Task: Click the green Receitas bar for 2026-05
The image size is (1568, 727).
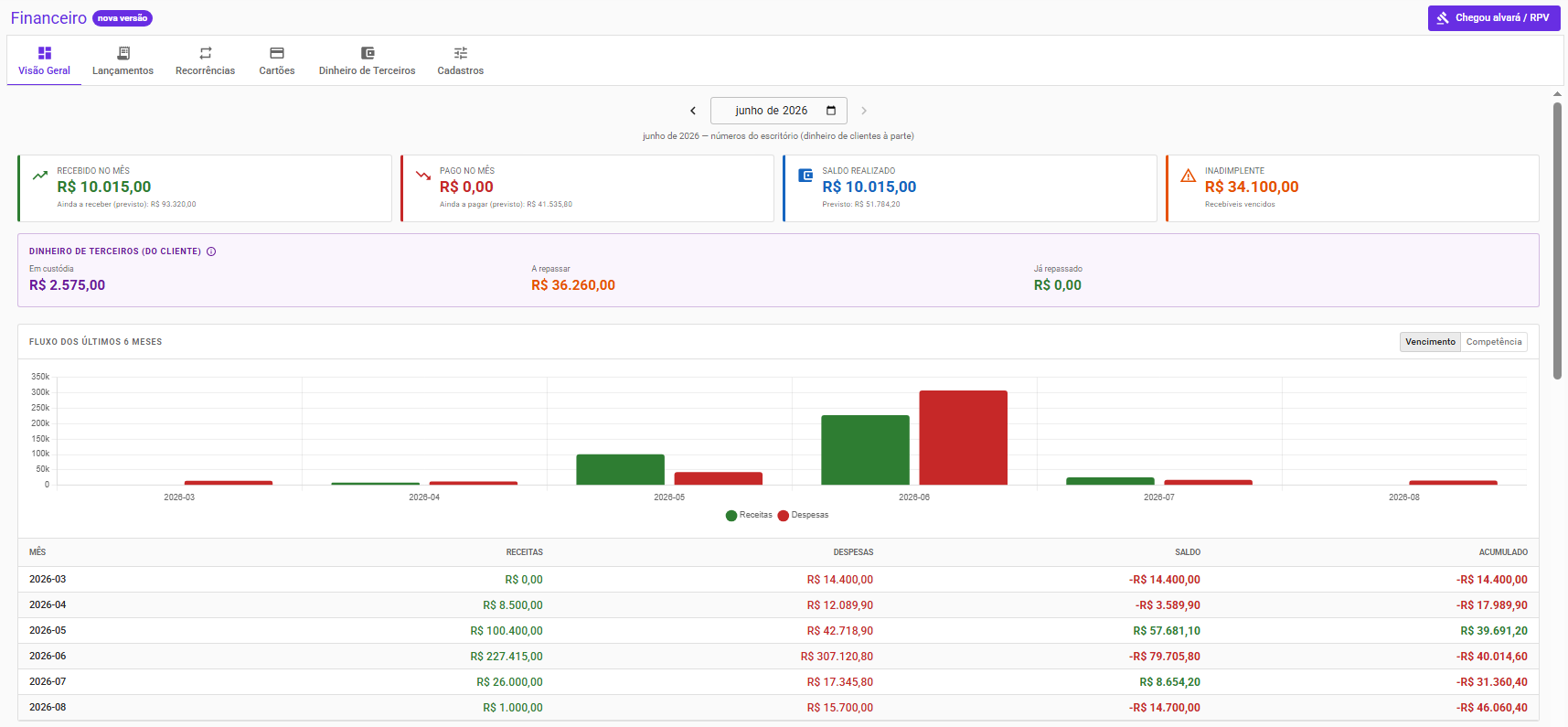Action: [620, 469]
